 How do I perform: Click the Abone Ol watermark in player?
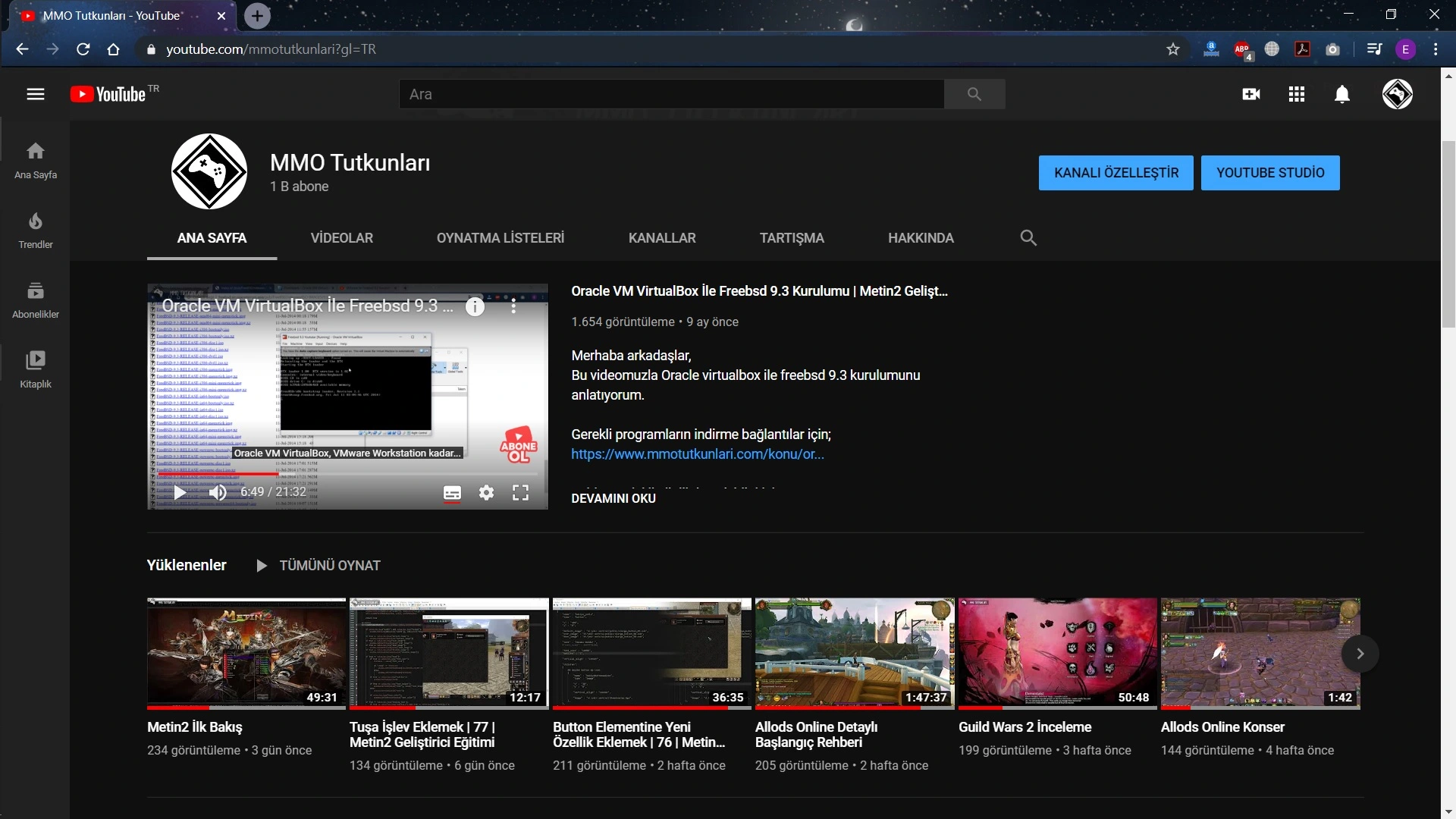point(519,445)
